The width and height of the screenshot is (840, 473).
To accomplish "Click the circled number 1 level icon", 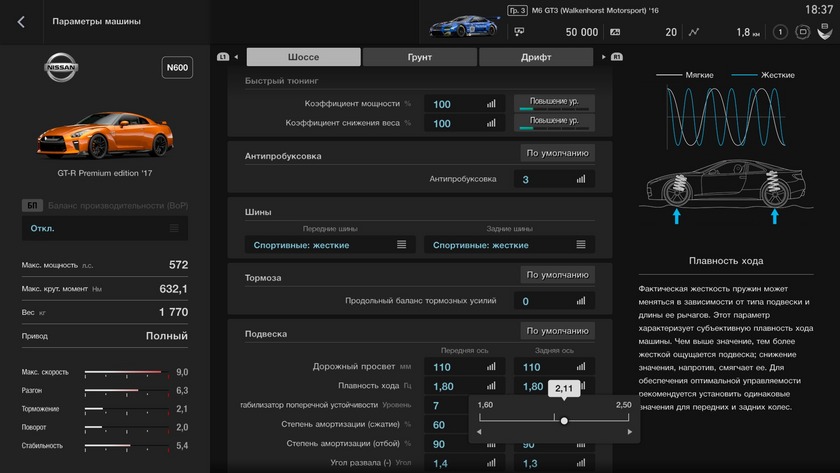I will [780, 32].
